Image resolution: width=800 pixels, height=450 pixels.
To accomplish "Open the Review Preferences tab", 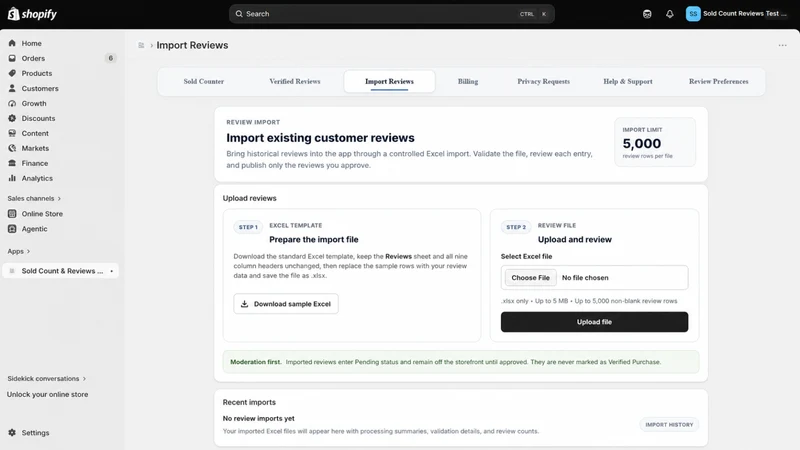I will click(x=718, y=81).
